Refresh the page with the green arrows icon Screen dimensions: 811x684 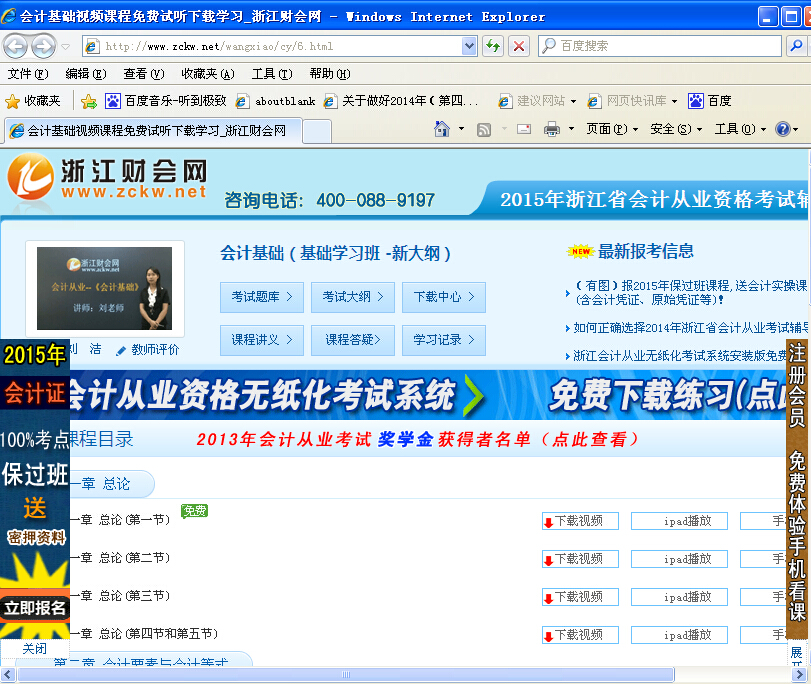(x=493, y=47)
